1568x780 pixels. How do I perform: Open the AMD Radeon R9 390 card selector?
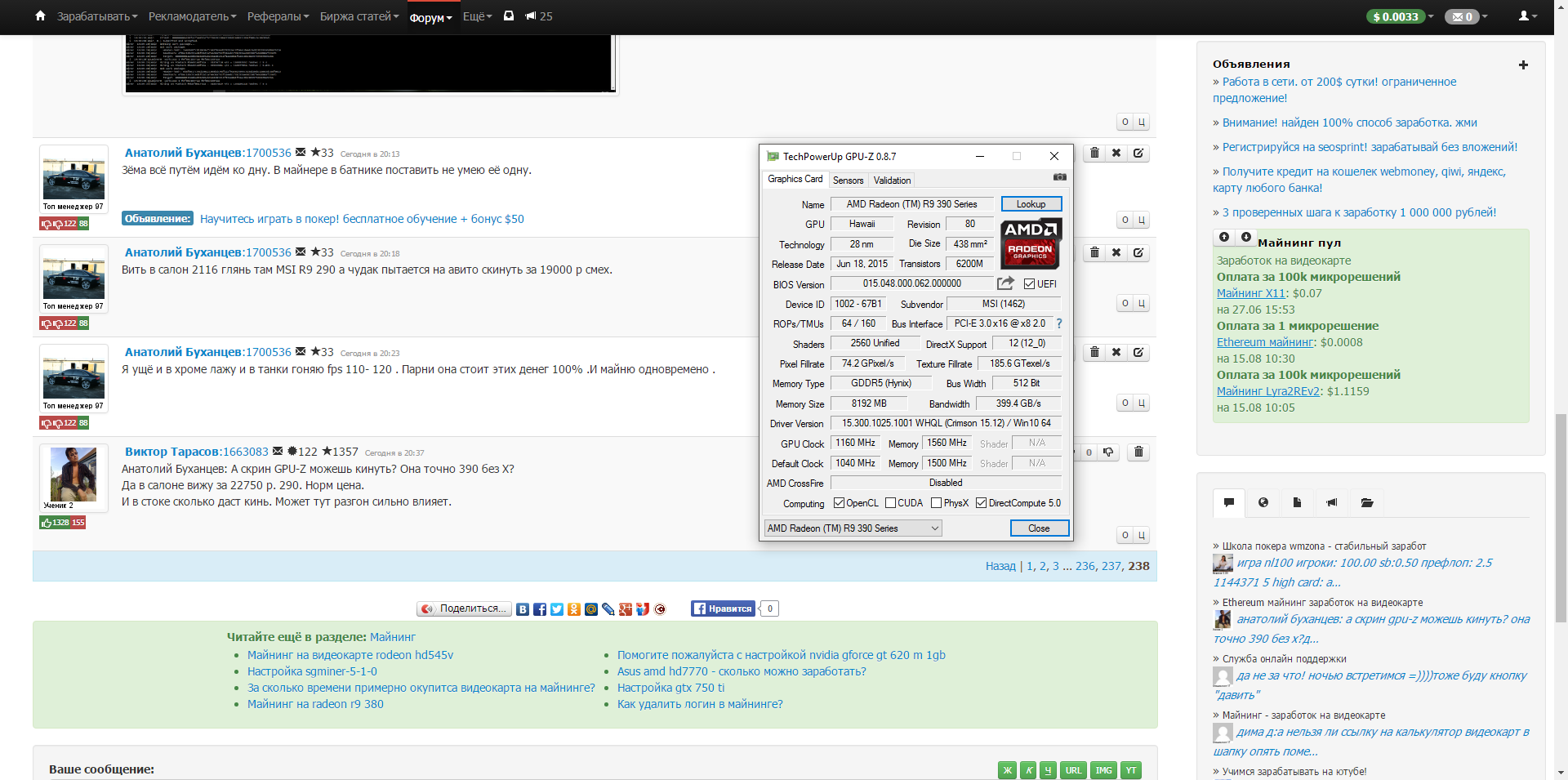pyautogui.click(x=853, y=528)
